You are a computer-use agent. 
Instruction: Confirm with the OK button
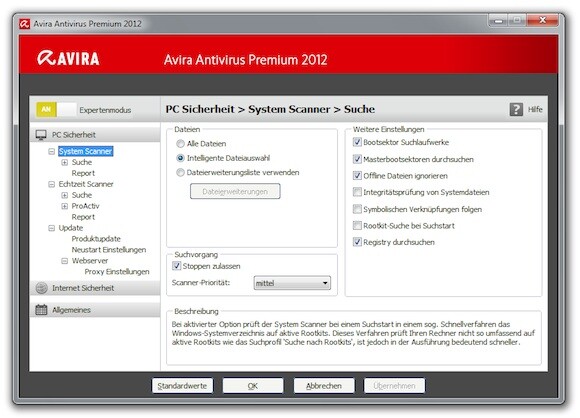click(253, 386)
